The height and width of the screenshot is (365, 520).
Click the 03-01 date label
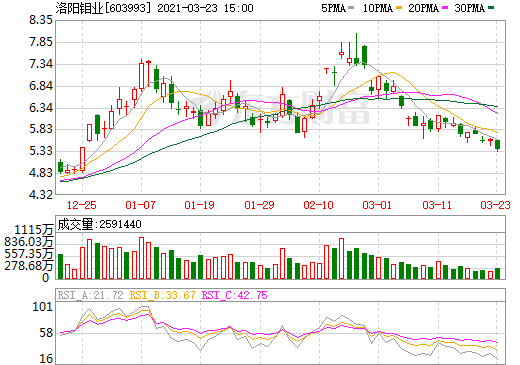tap(377, 205)
